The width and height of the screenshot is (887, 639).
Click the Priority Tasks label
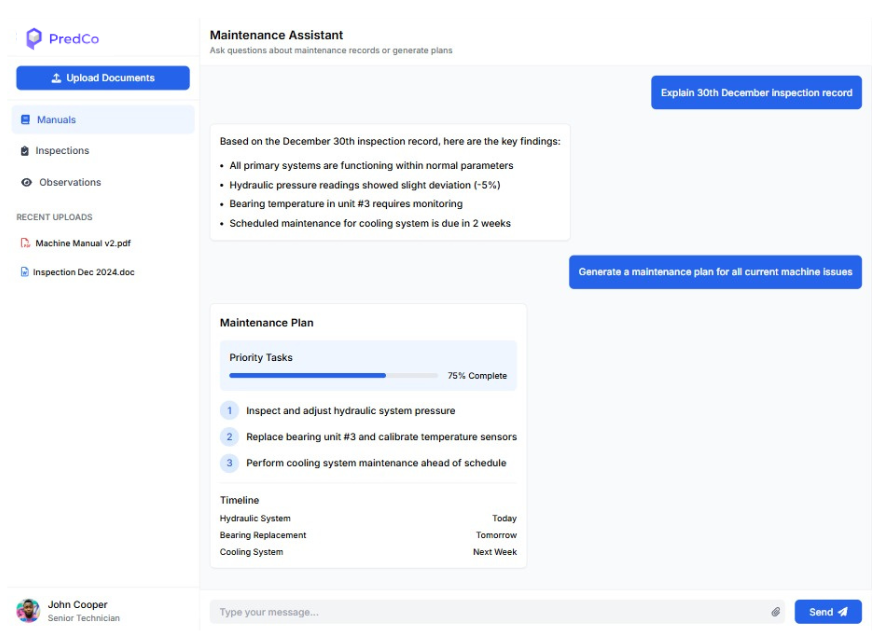tap(261, 357)
